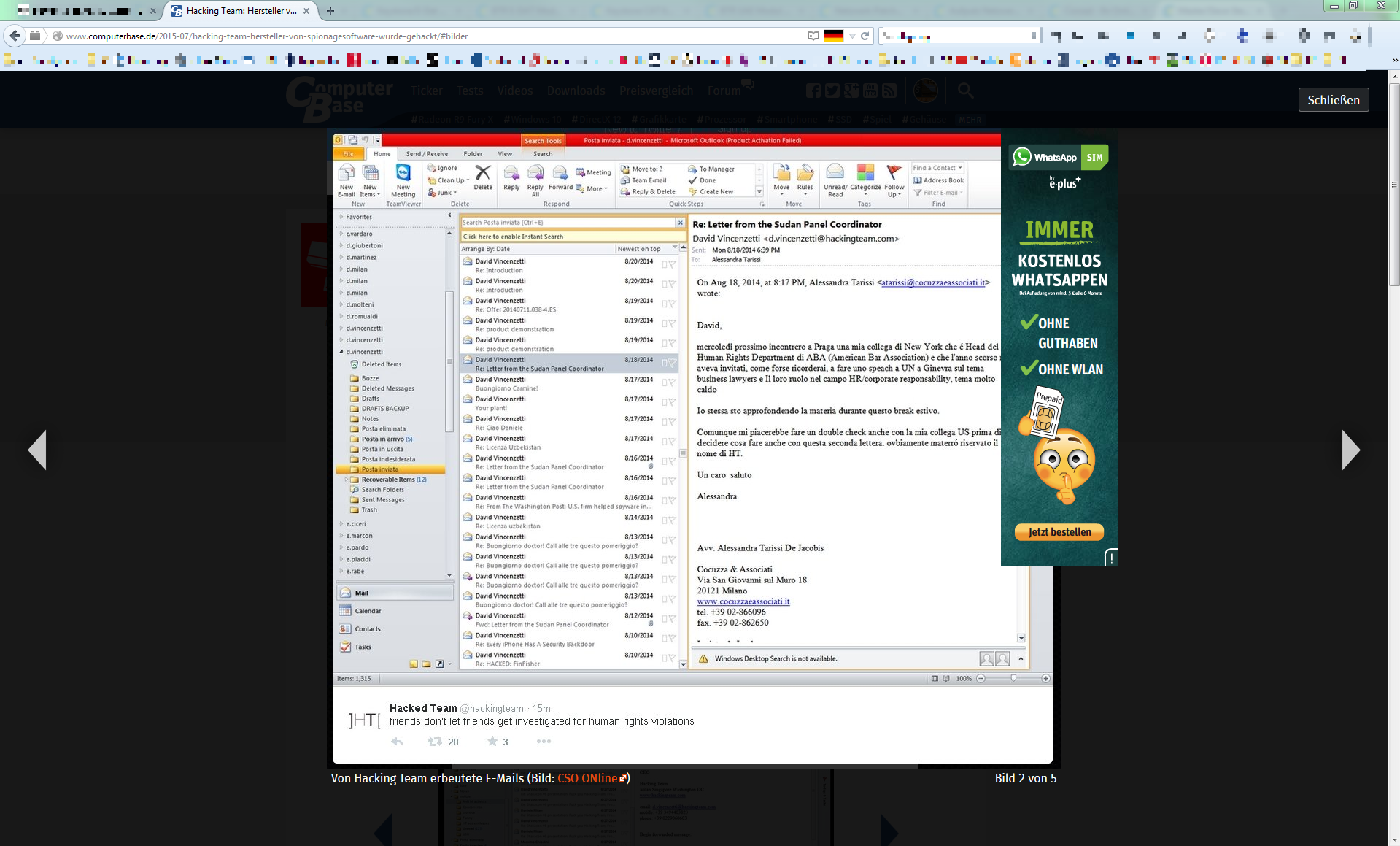This screenshot has width=1400, height=846.
Task: Click the Create New quick step
Action: tap(711, 192)
